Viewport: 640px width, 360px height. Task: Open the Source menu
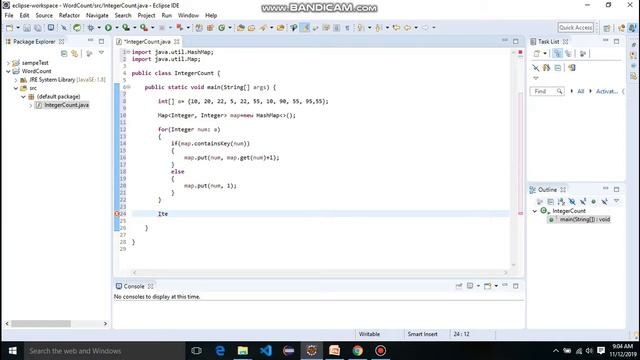(x=44, y=16)
